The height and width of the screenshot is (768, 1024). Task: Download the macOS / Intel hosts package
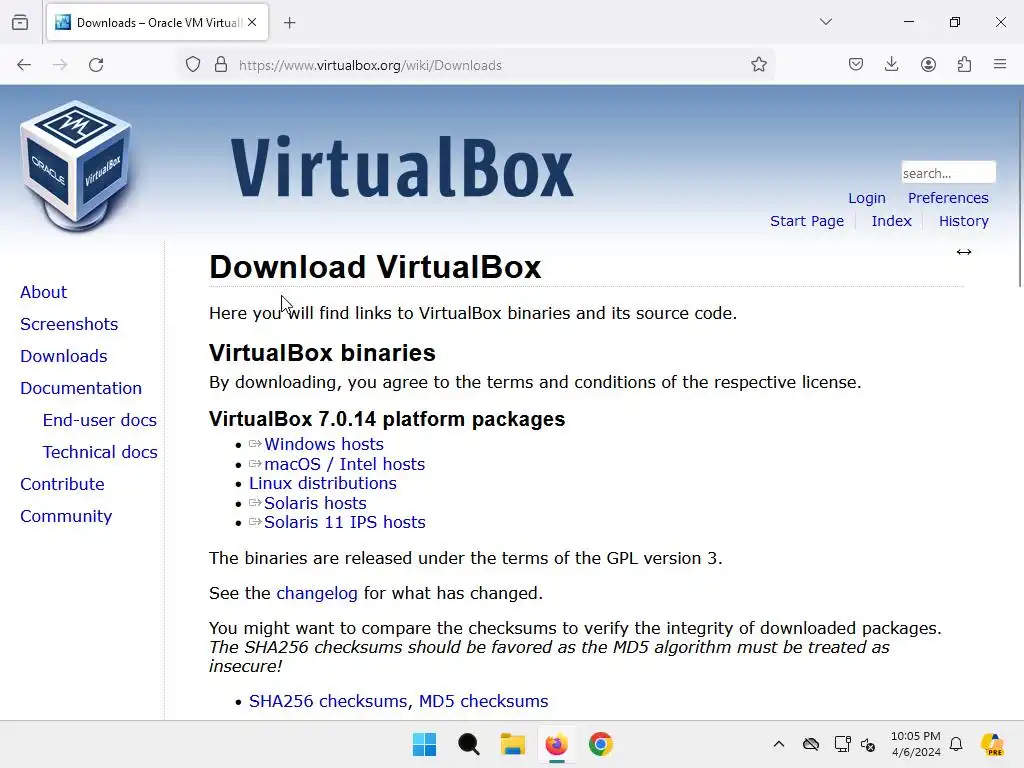tap(344, 464)
